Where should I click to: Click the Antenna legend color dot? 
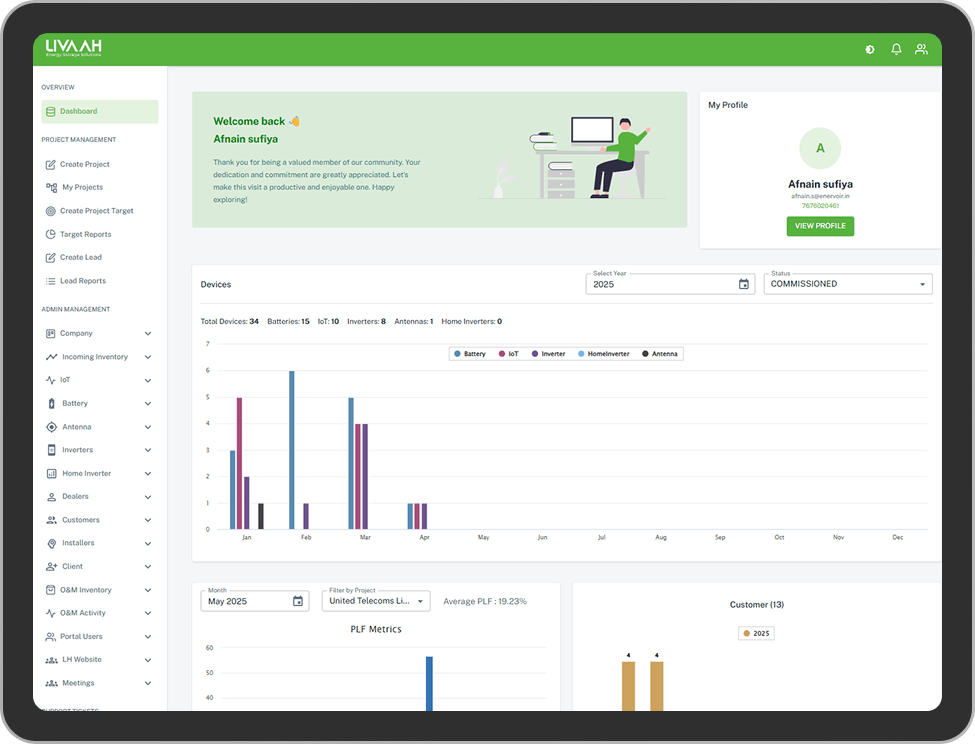coord(645,354)
